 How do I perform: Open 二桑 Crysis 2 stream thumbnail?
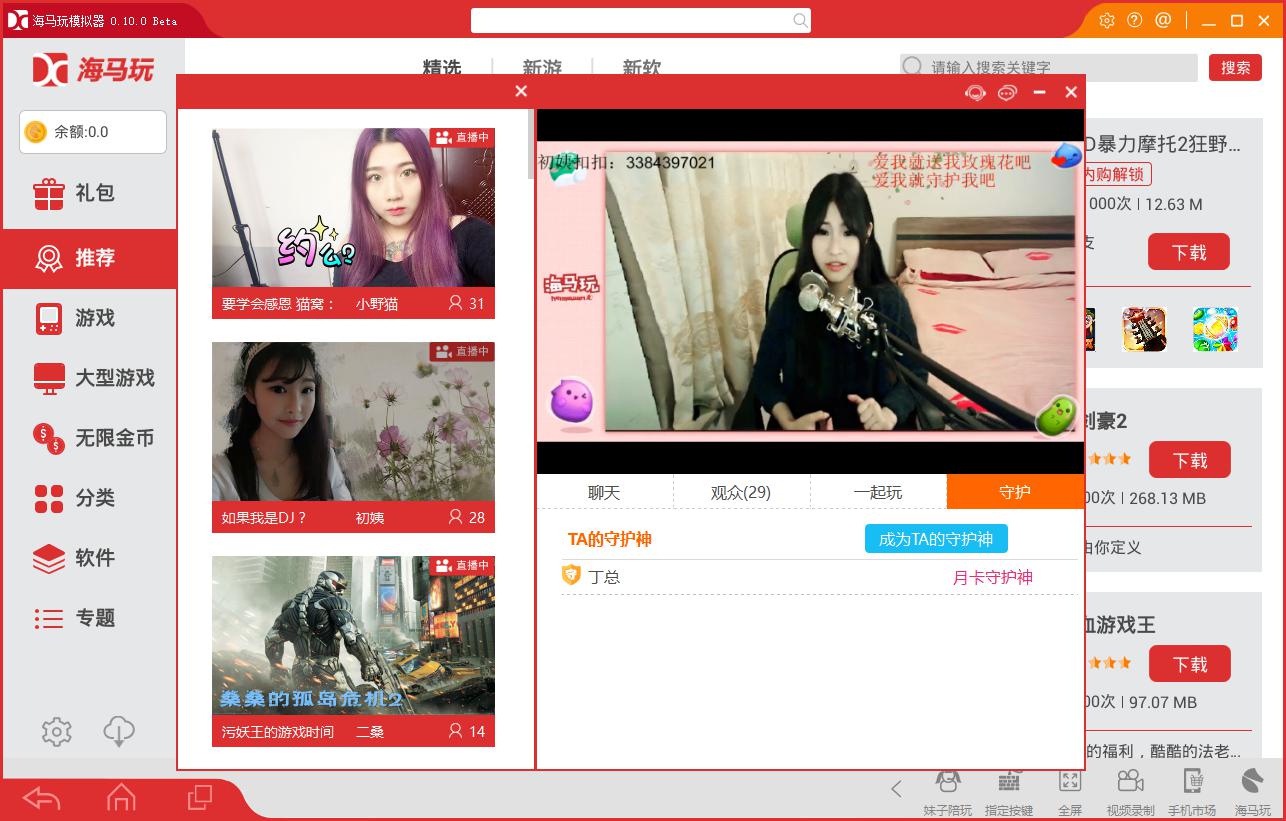click(353, 635)
